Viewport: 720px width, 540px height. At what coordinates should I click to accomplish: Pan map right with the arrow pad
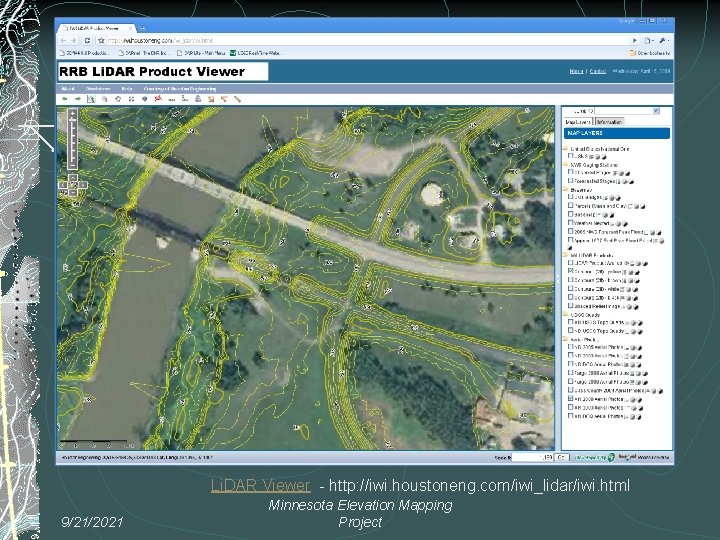pos(83,185)
